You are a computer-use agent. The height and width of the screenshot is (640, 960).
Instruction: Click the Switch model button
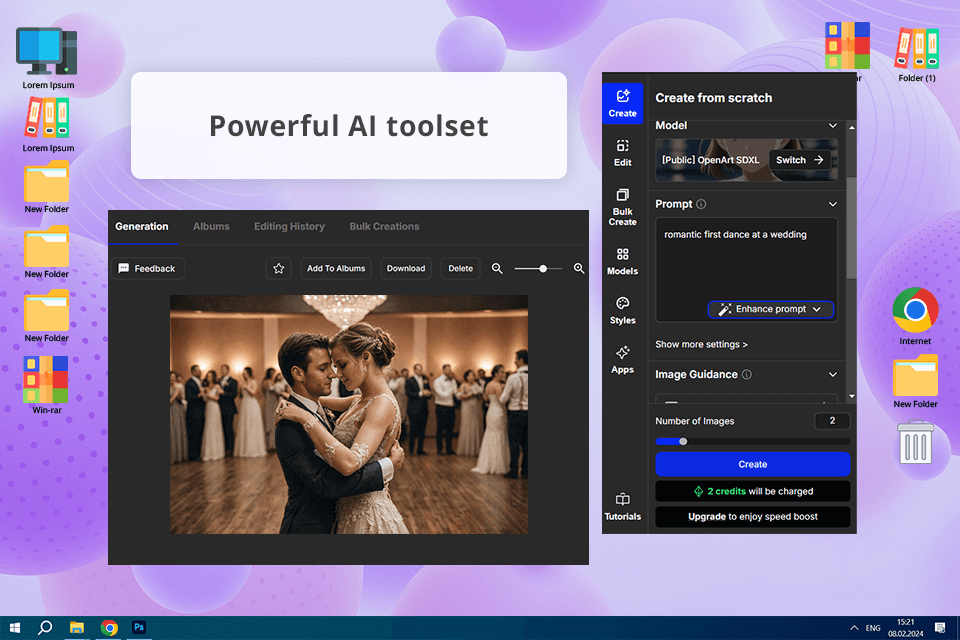pos(800,160)
